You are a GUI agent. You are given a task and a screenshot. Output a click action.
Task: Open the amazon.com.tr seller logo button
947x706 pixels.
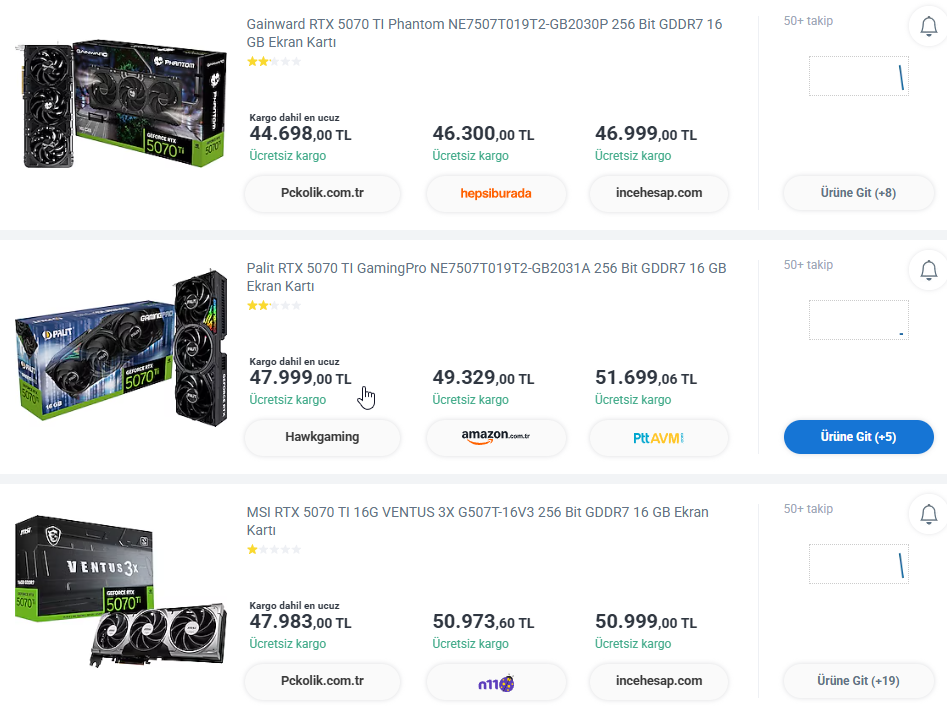(496, 437)
